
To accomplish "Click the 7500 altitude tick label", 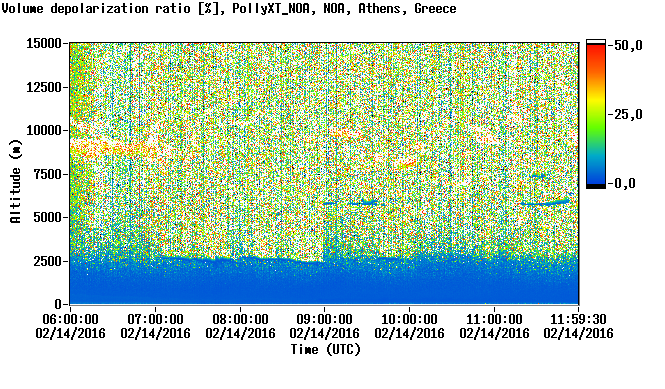I will click(47, 174).
